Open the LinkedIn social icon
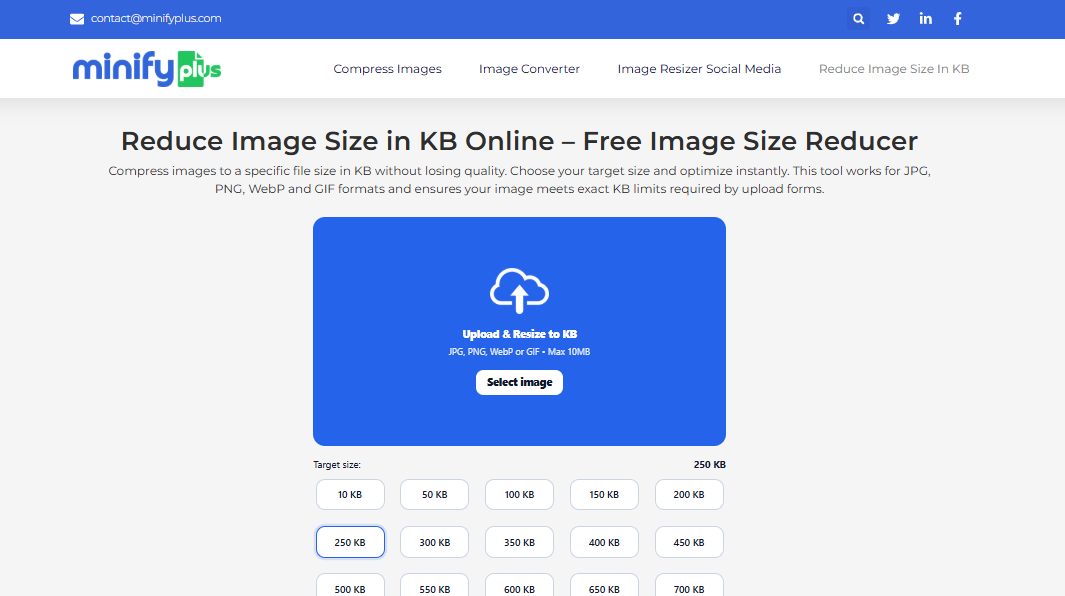The image size is (1065, 596). click(x=925, y=18)
